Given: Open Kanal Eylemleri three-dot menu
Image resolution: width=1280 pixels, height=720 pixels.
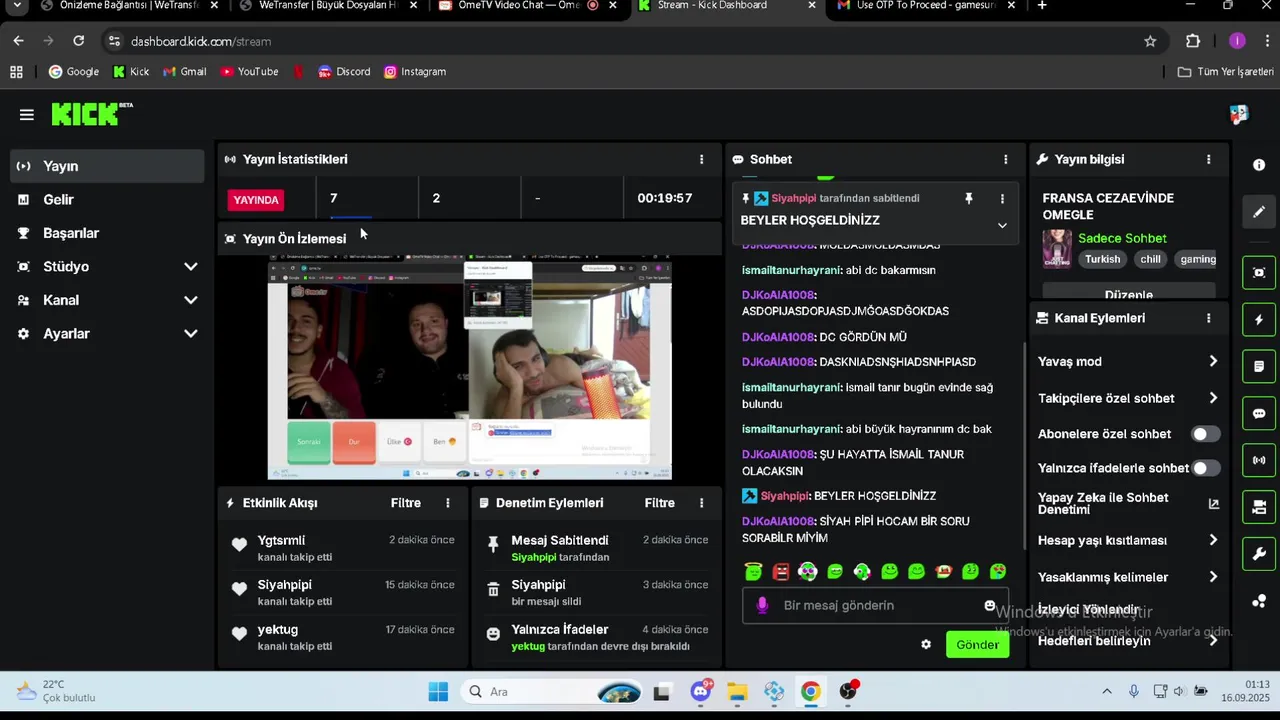Looking at the screenshot, I should [1208, 318].
